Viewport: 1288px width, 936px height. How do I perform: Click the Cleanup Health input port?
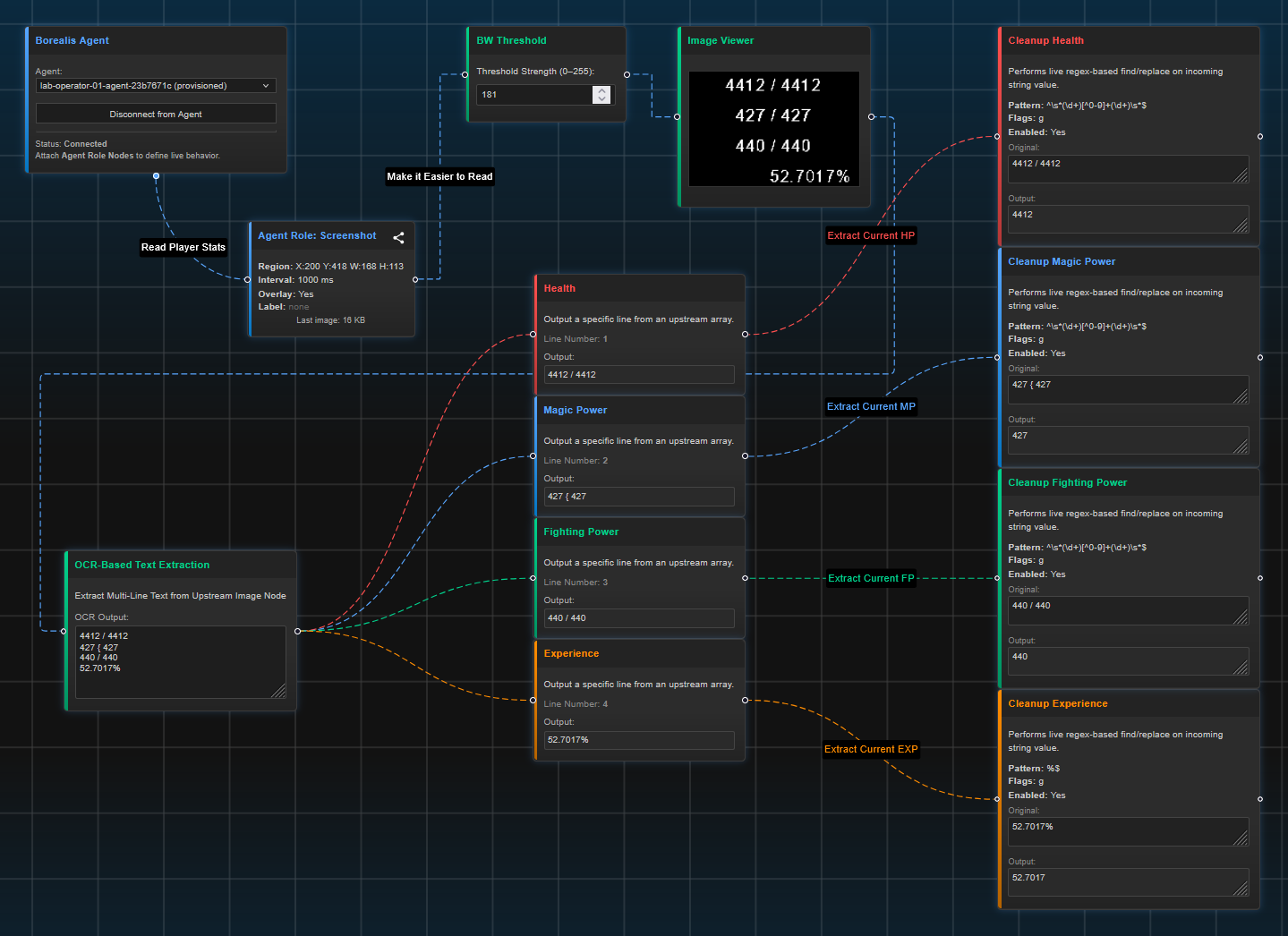point(998,136)
